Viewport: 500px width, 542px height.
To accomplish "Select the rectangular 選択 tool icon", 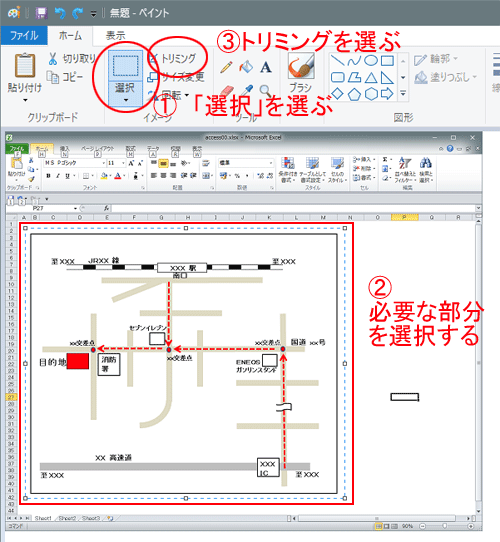I will (x=125, y=66).
